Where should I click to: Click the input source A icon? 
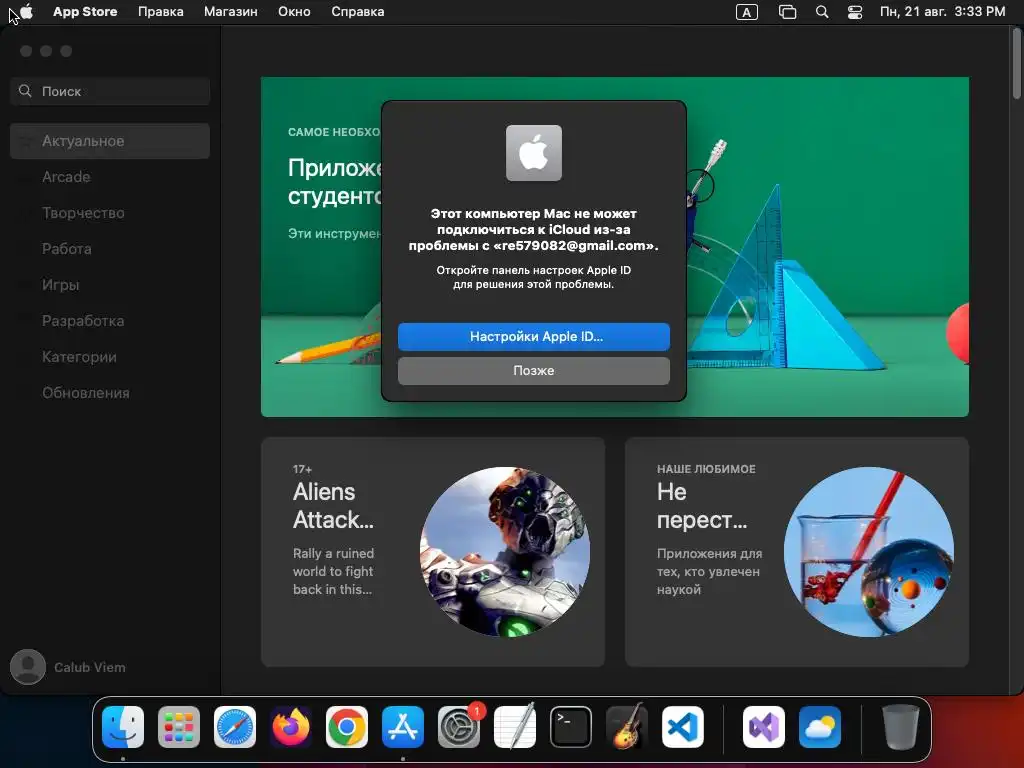click(747, 12)
